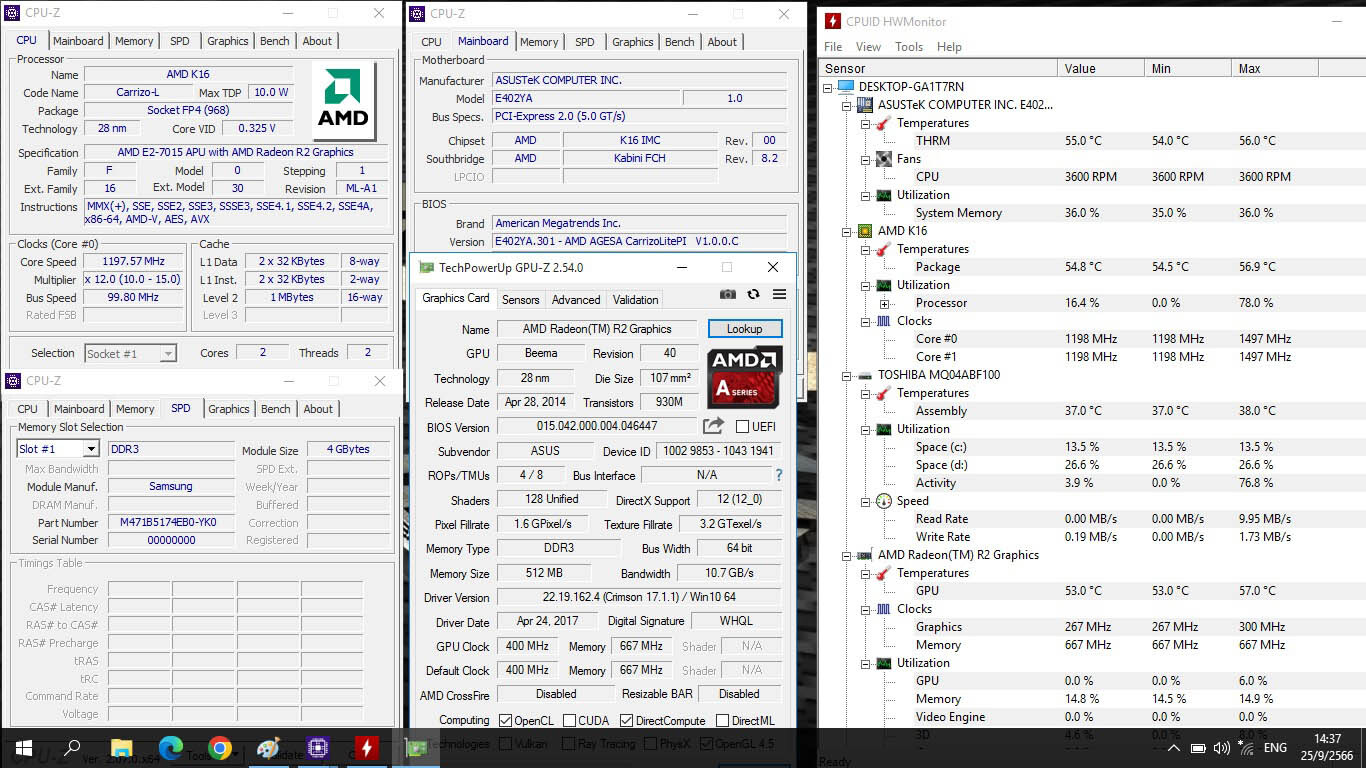The height and width of the screenshot is (768, 1366).
Task: Toggle the OpenCL computing checkbox
Action: [504, 721]
